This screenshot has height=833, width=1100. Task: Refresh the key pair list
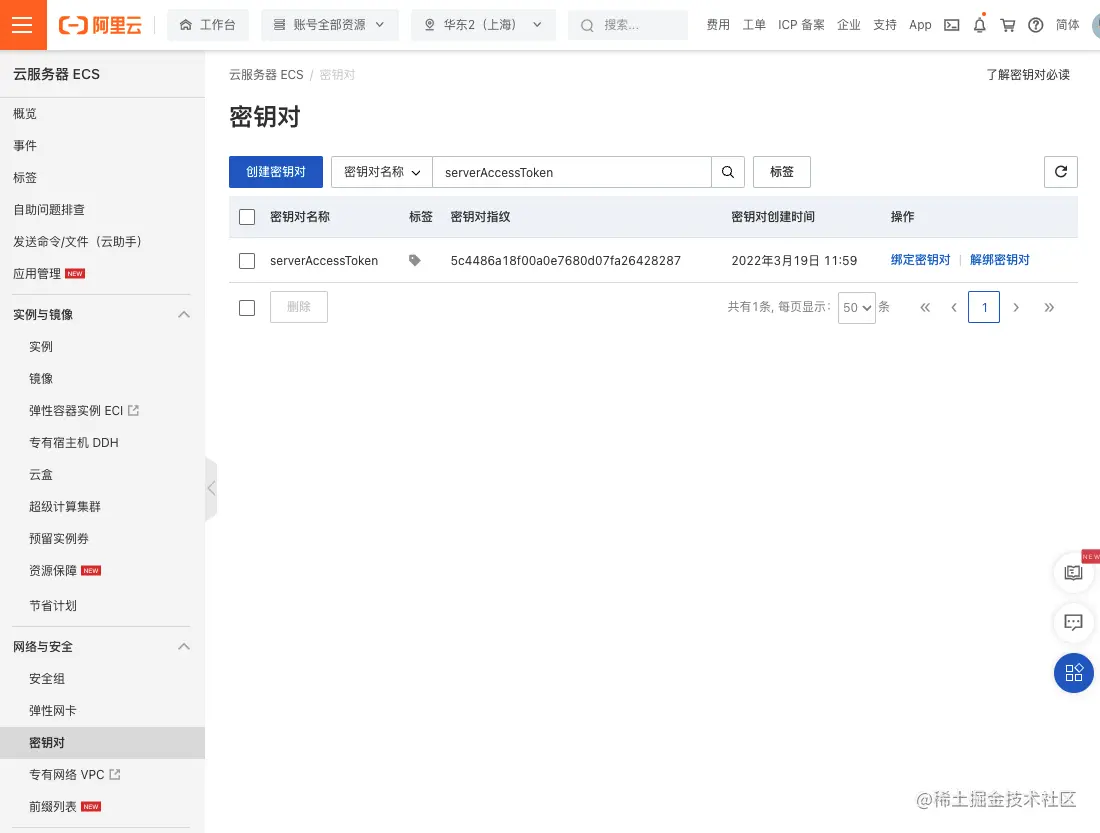pyautogui.click(x=1061, y=172)
